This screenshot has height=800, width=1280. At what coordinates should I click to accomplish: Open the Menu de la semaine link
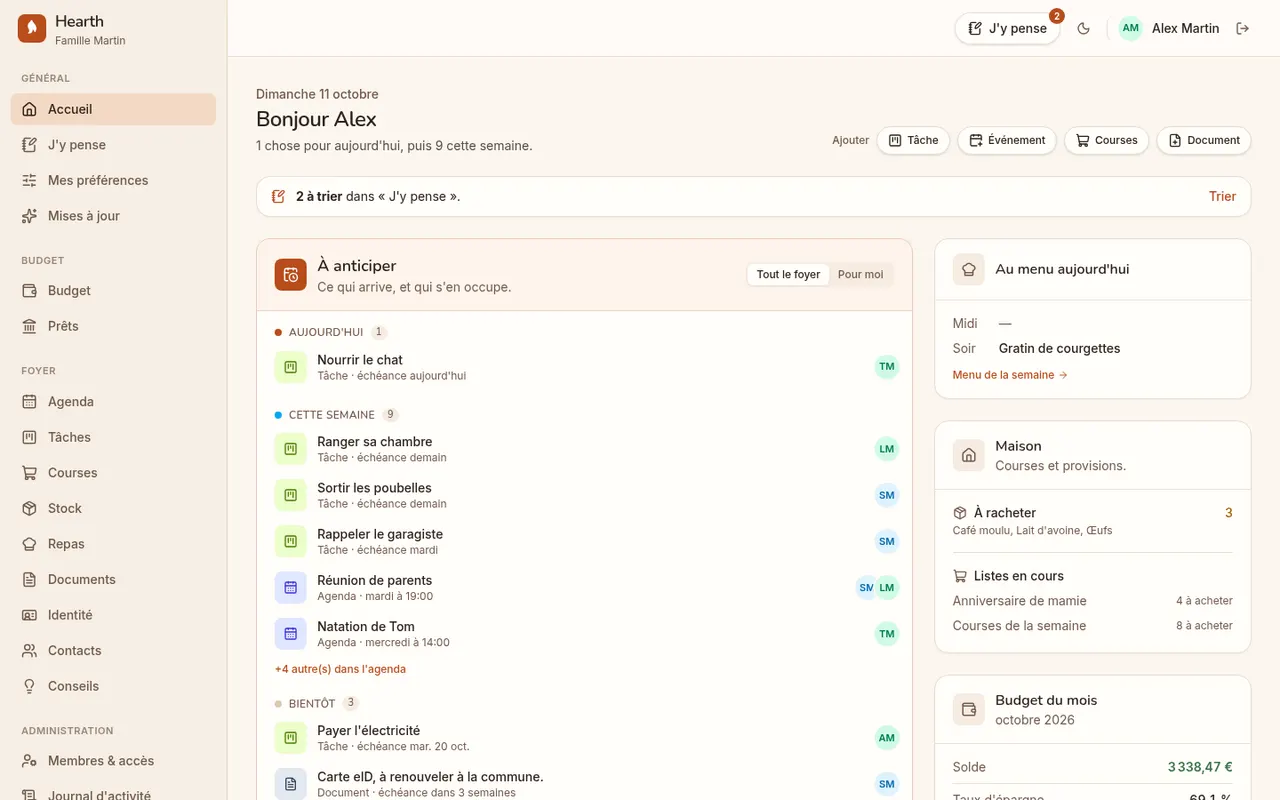[1010, 375]
